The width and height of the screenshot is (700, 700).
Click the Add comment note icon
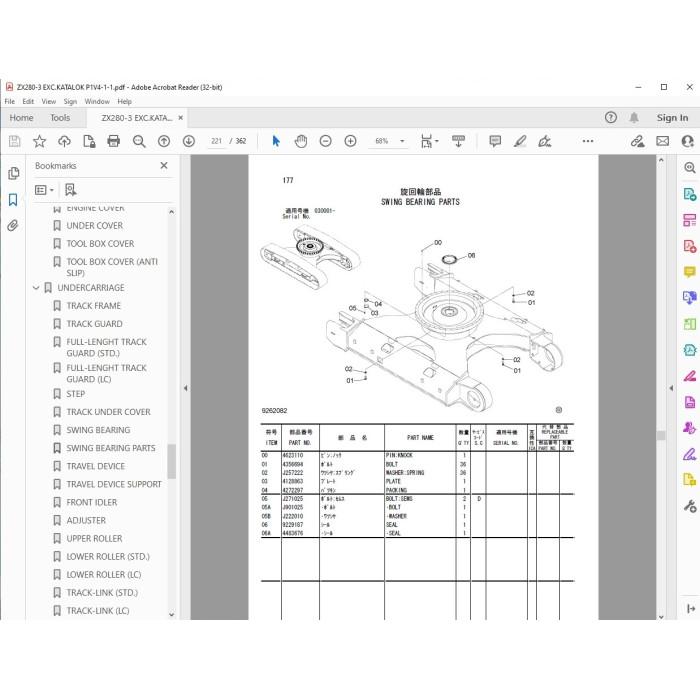click(495, 142)
